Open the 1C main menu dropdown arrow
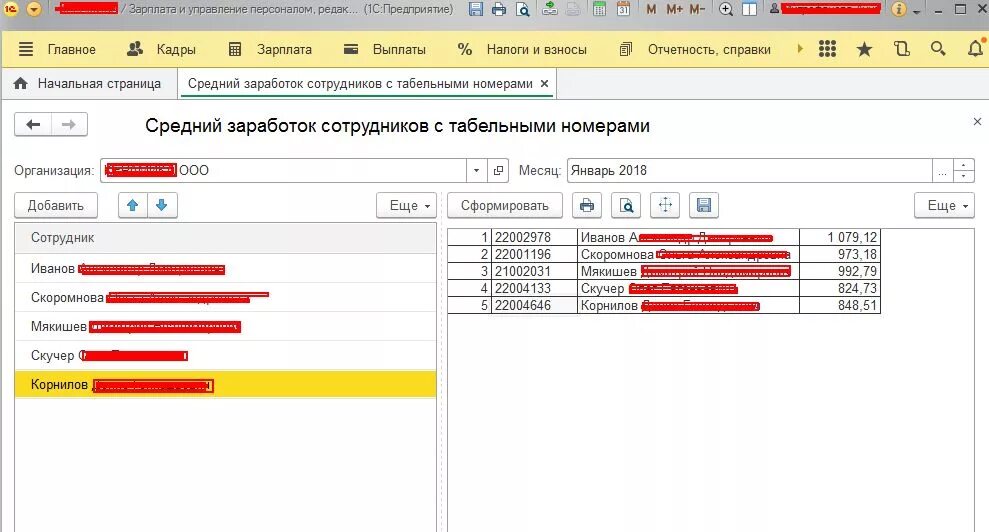 [34, 9]
